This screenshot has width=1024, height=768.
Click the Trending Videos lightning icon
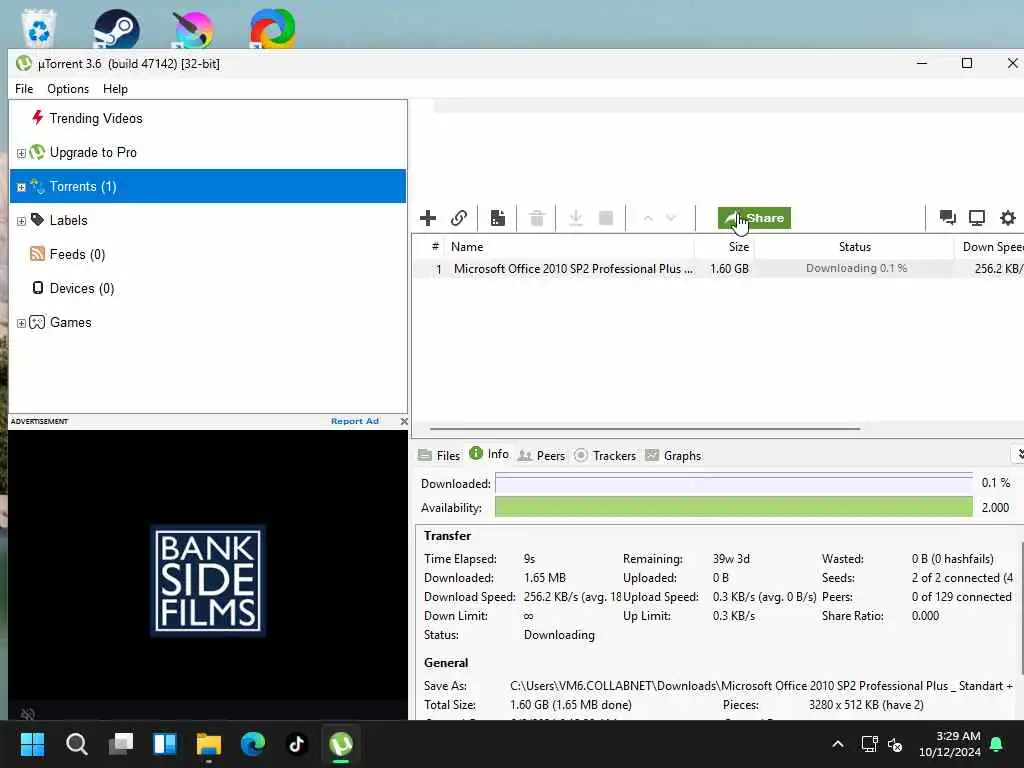[x=37, y=118]
